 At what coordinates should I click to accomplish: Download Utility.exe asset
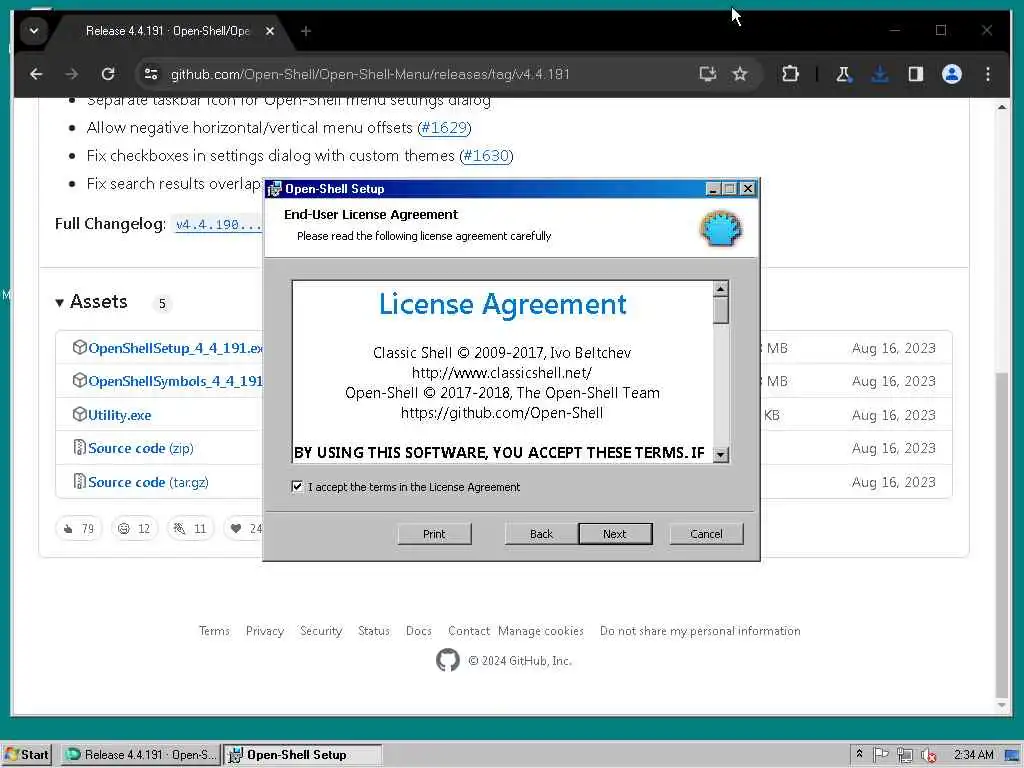(120, 415)
